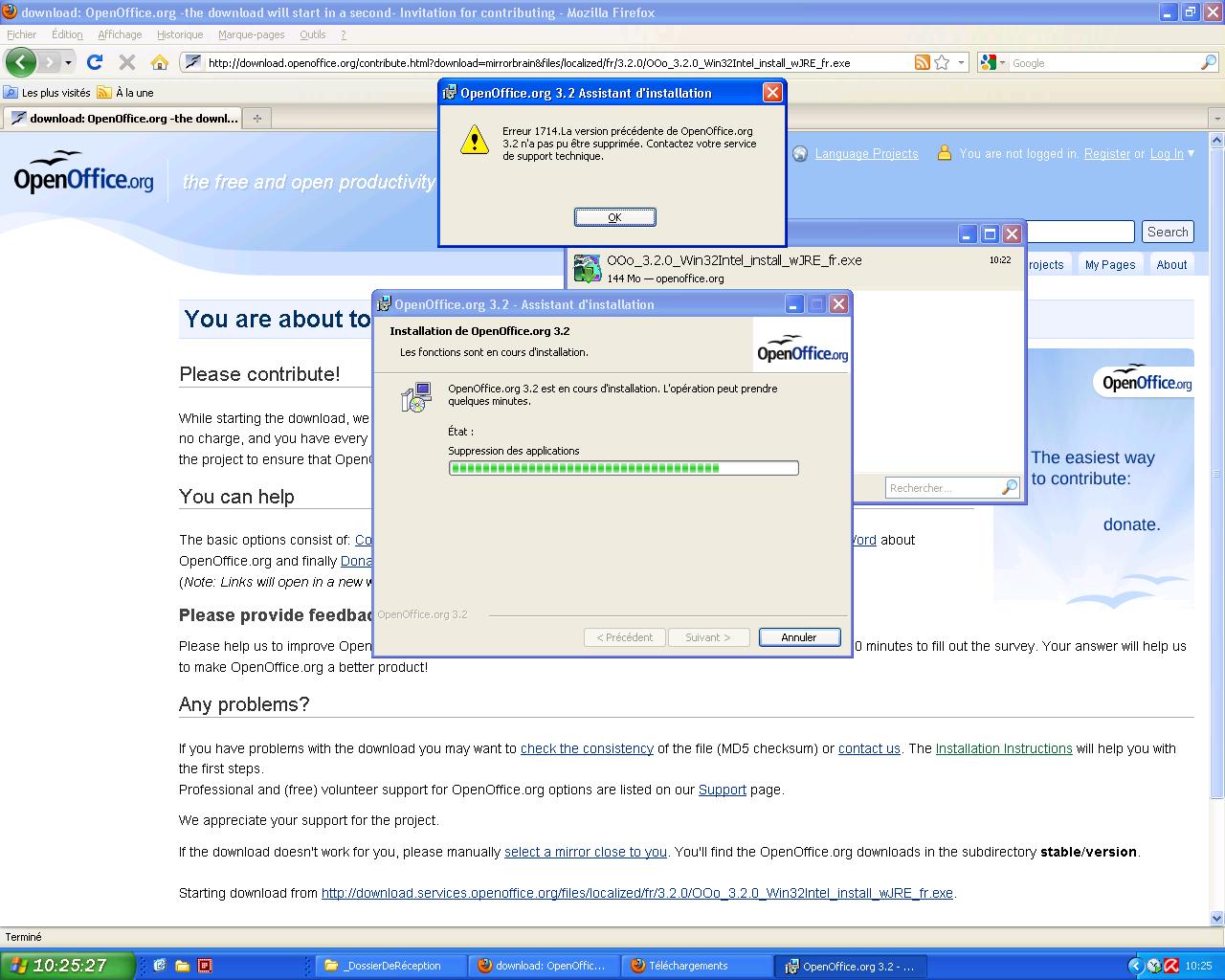Click Annuler in the installation wizard

(799, 637)
